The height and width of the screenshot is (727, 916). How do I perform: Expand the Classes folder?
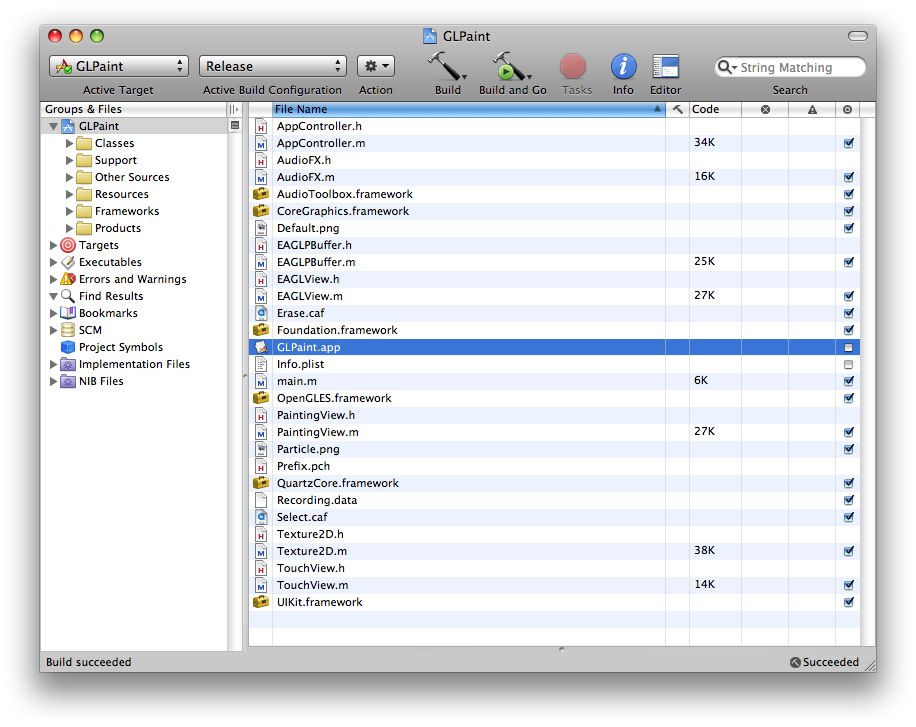point(70,143)
